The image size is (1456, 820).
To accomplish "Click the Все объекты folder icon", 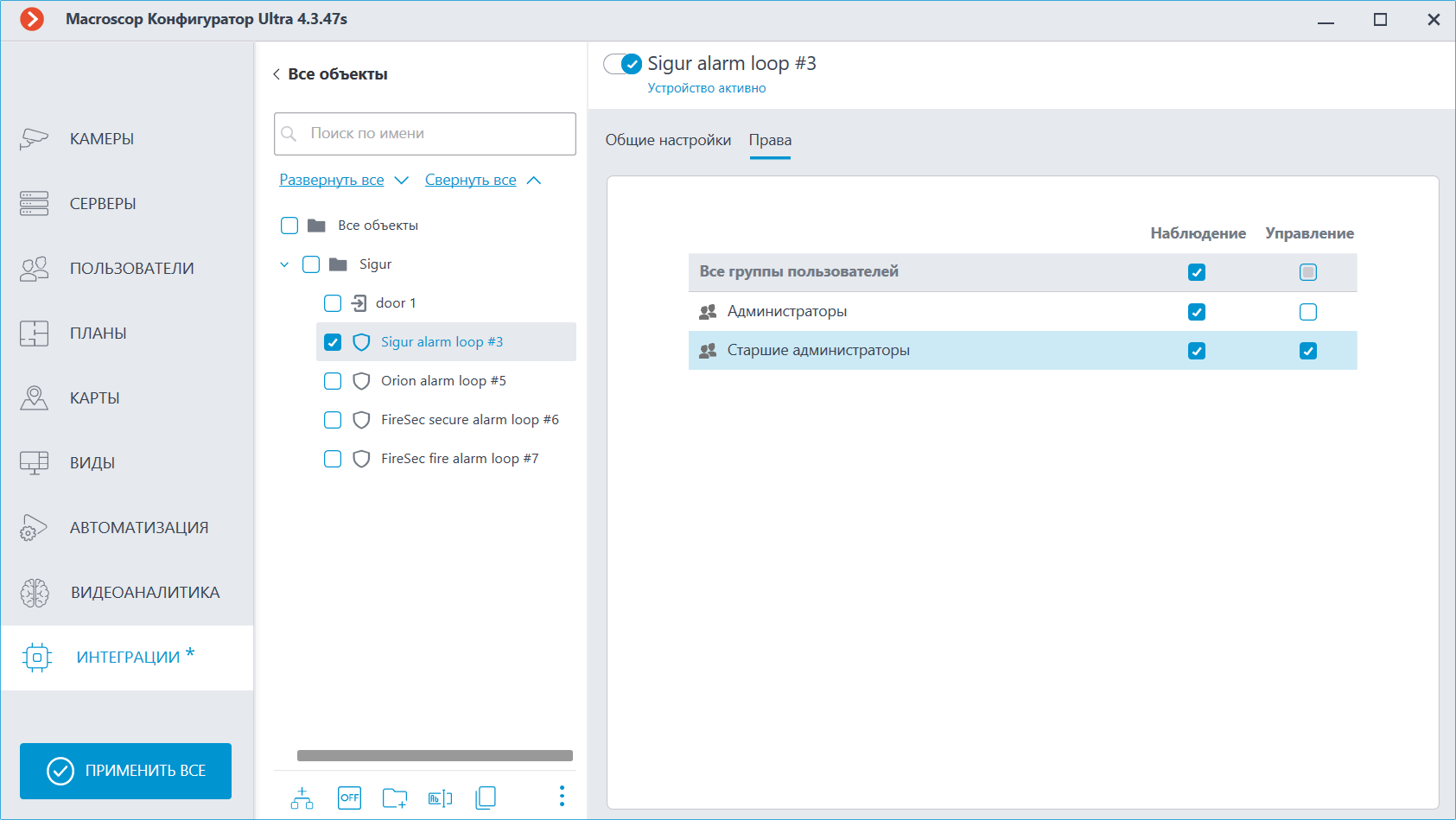I will click(317, 226).
